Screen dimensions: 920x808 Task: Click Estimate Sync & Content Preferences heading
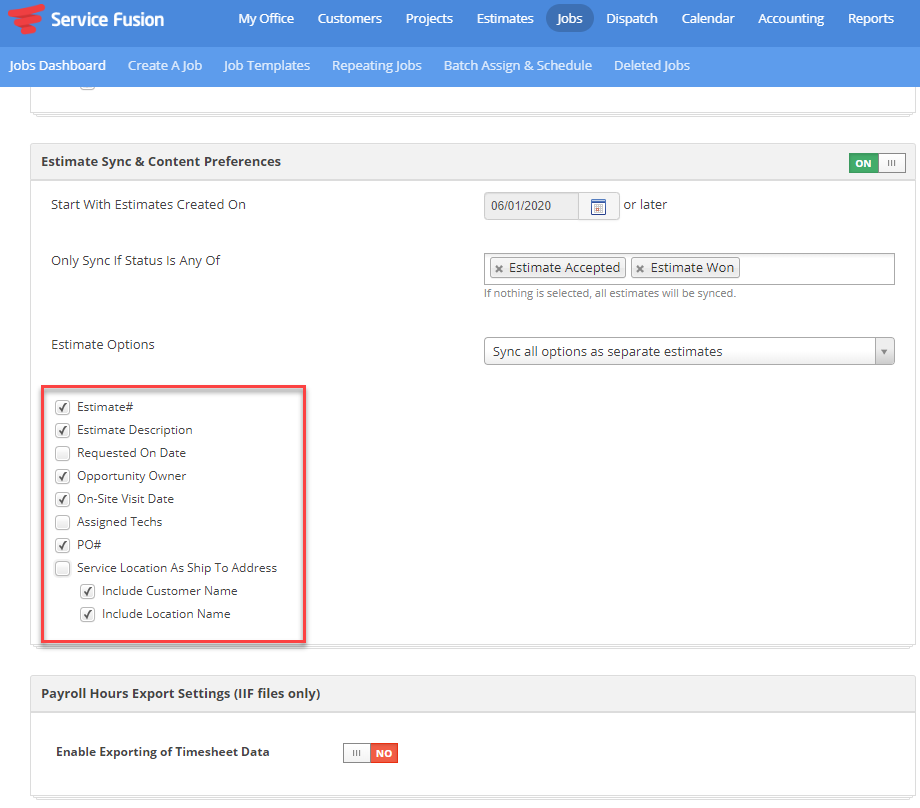click(161, 161)
